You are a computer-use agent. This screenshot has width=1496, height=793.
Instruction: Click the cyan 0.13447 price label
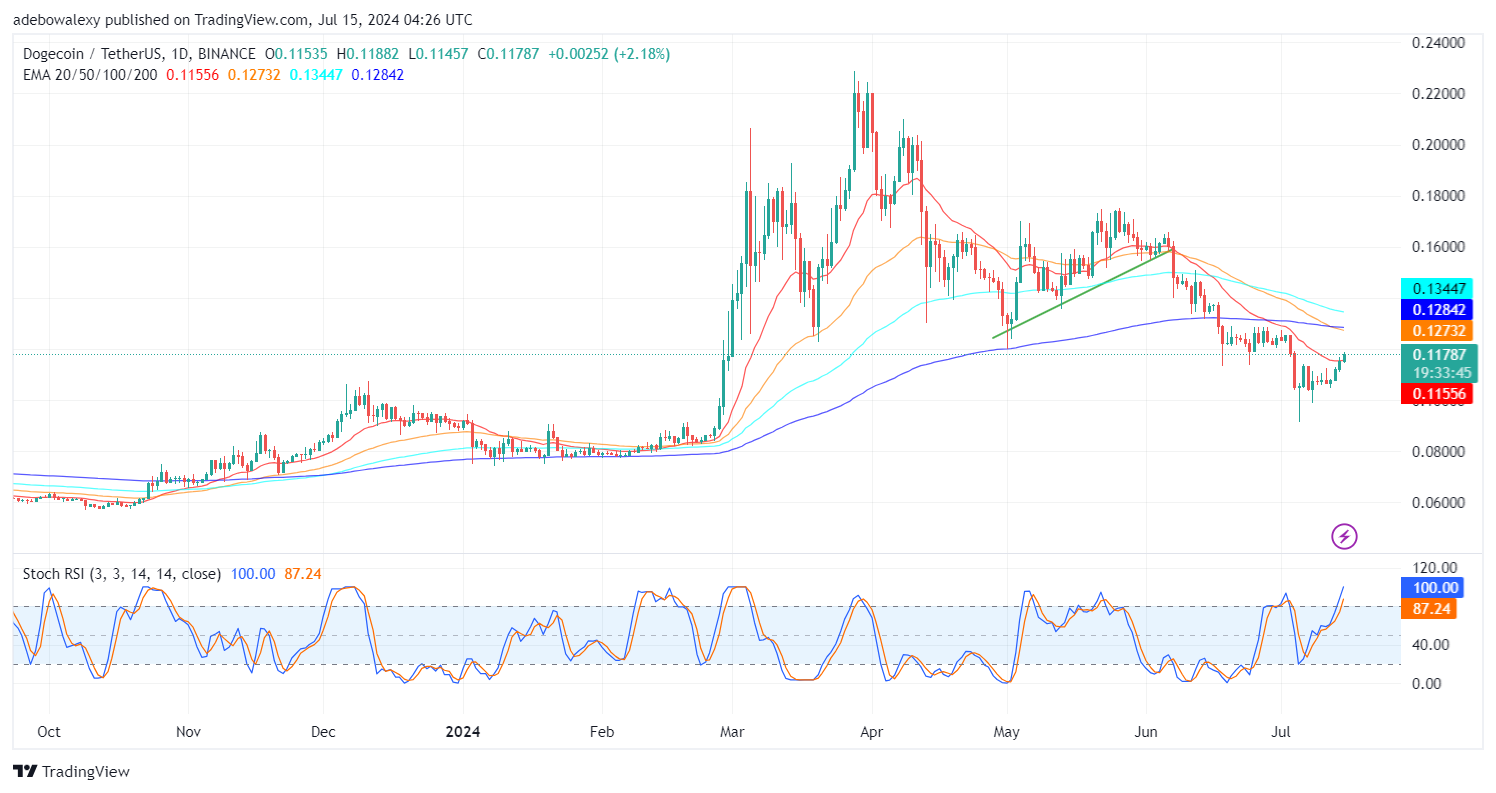(x=1437, y=290)
